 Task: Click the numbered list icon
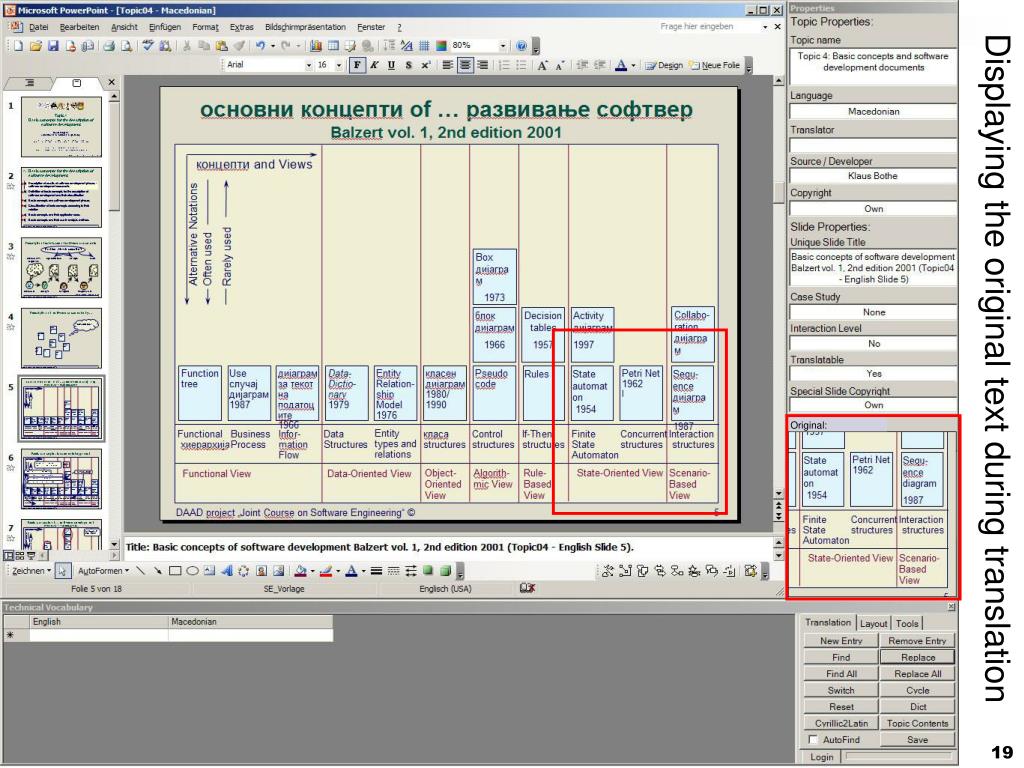point(504,65)
